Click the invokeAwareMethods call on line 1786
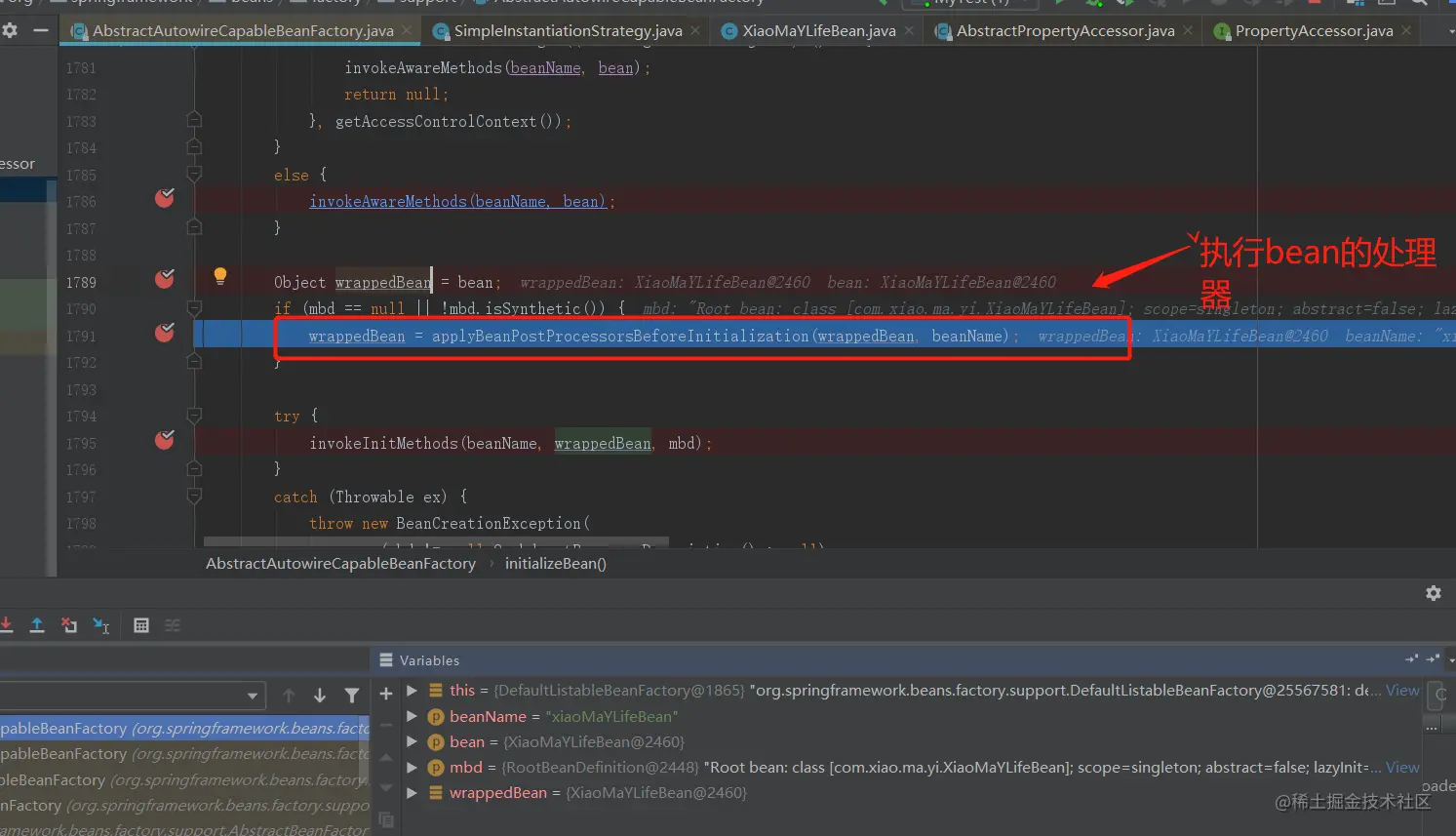This screenshot has height=836, width=1456. coord(457,201)
